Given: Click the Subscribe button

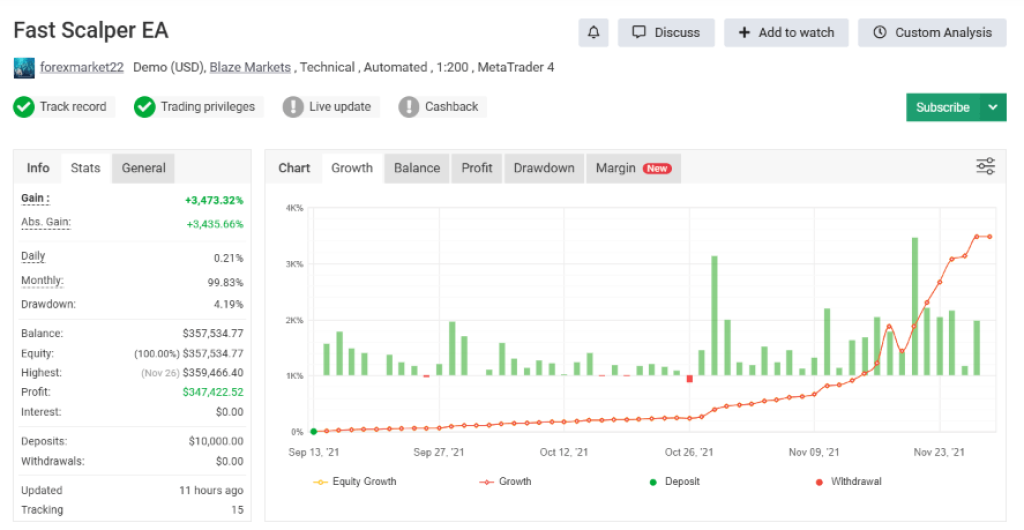Looking at the screenshot, I should click(x=942, y=108).
